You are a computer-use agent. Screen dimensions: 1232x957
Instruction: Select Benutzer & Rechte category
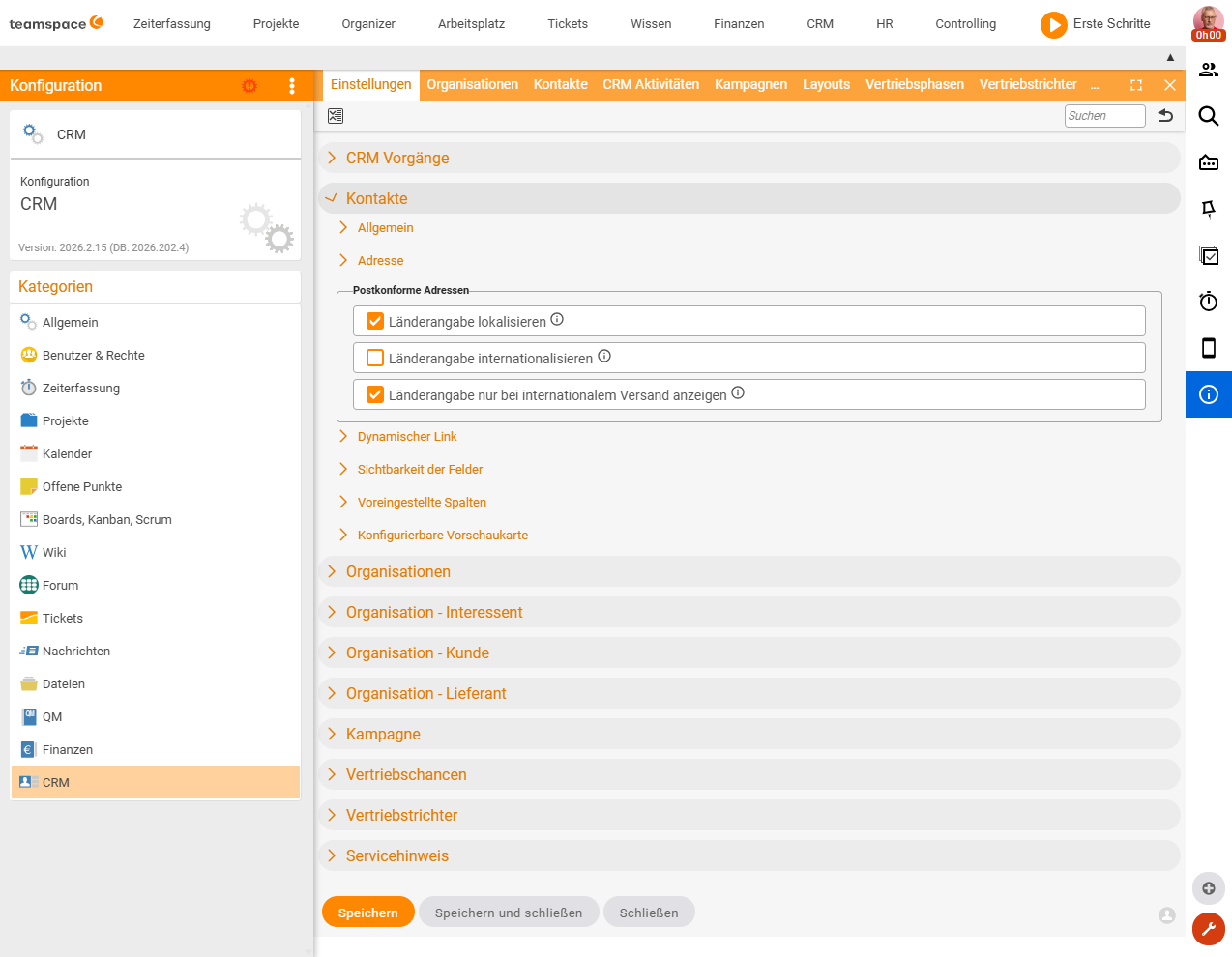(x=156, y=356)
